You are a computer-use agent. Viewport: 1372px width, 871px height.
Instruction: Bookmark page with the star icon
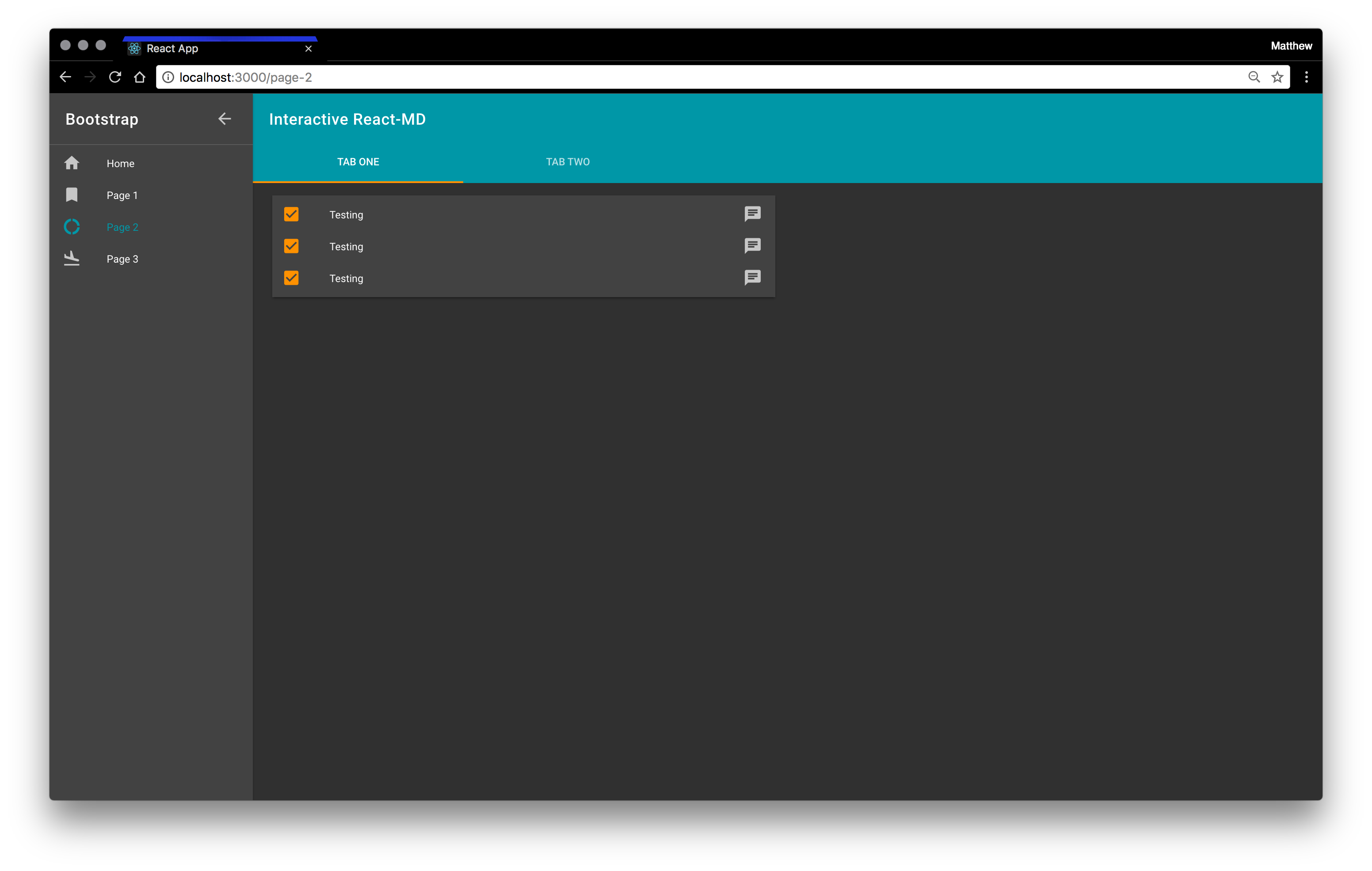coord(1277,77)
